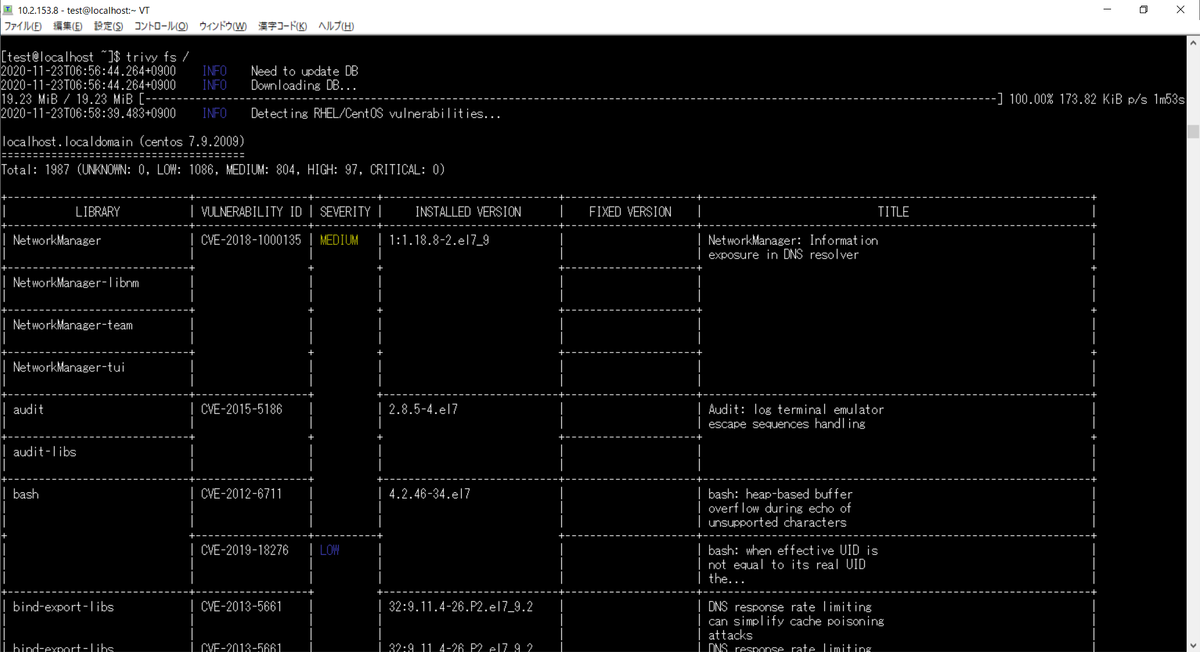The image size is (1200, 652).
Task: Click 'bash: heap-based buffer' title text
Action: coord(780,494)
